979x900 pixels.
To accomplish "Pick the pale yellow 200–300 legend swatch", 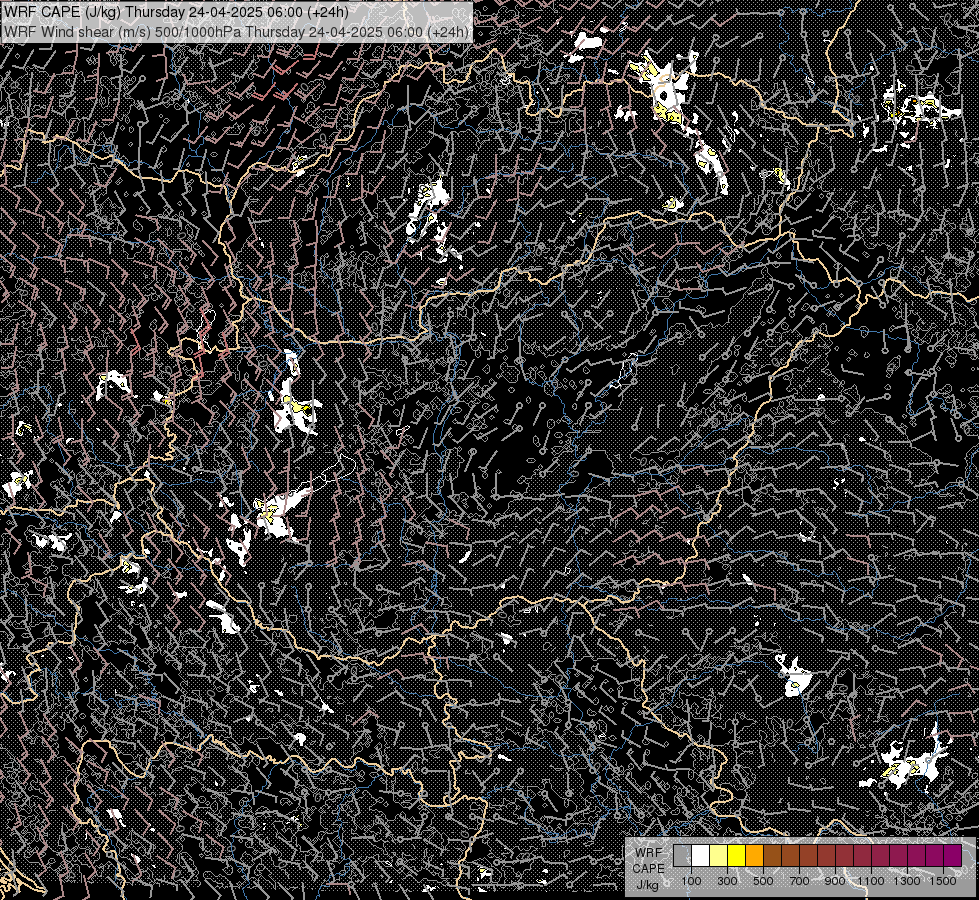I will pos(719,855).
